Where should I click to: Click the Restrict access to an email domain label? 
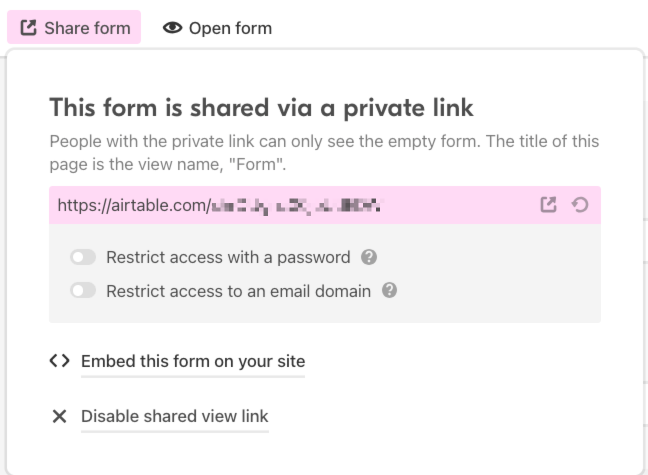pyautogui.click(x=238, y=291)
